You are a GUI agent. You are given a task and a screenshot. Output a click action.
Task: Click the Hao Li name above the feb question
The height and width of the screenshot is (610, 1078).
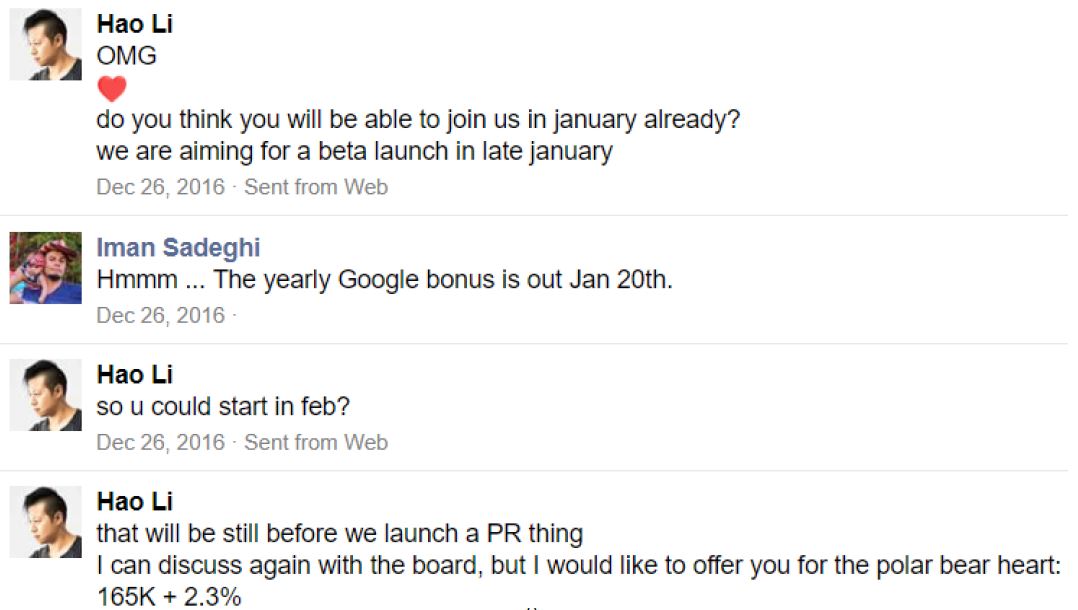[135, 375]
